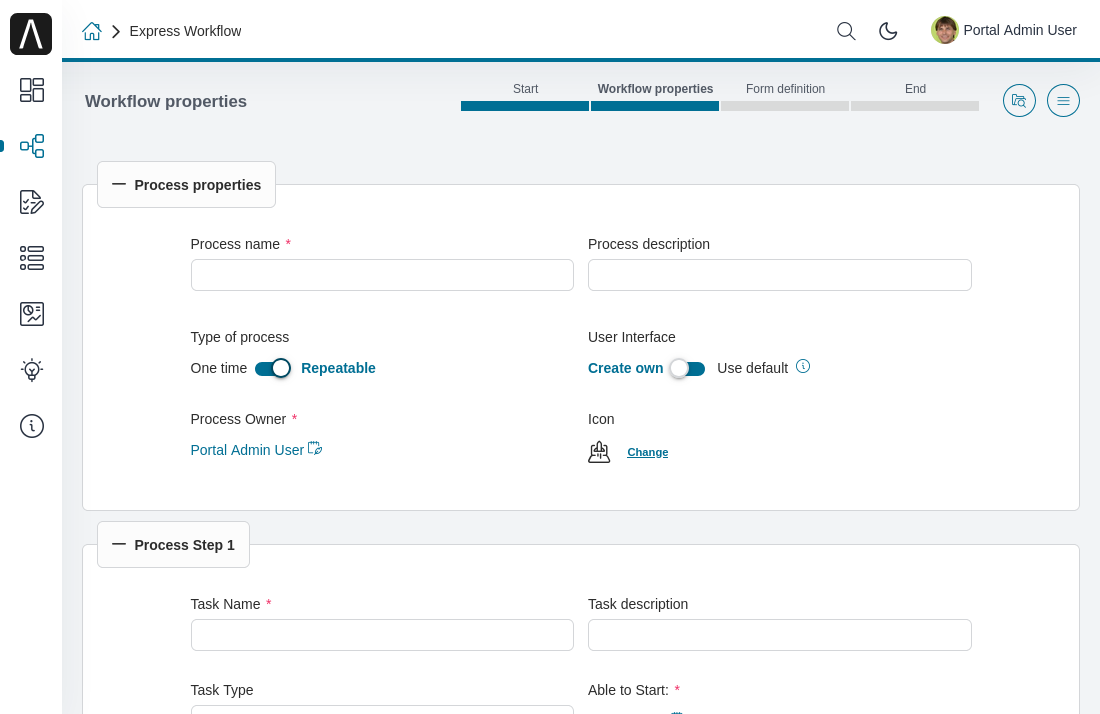Toggle the Repeatable process switch
This screenshot has width=1100, height=714.
tap(272, 368)
